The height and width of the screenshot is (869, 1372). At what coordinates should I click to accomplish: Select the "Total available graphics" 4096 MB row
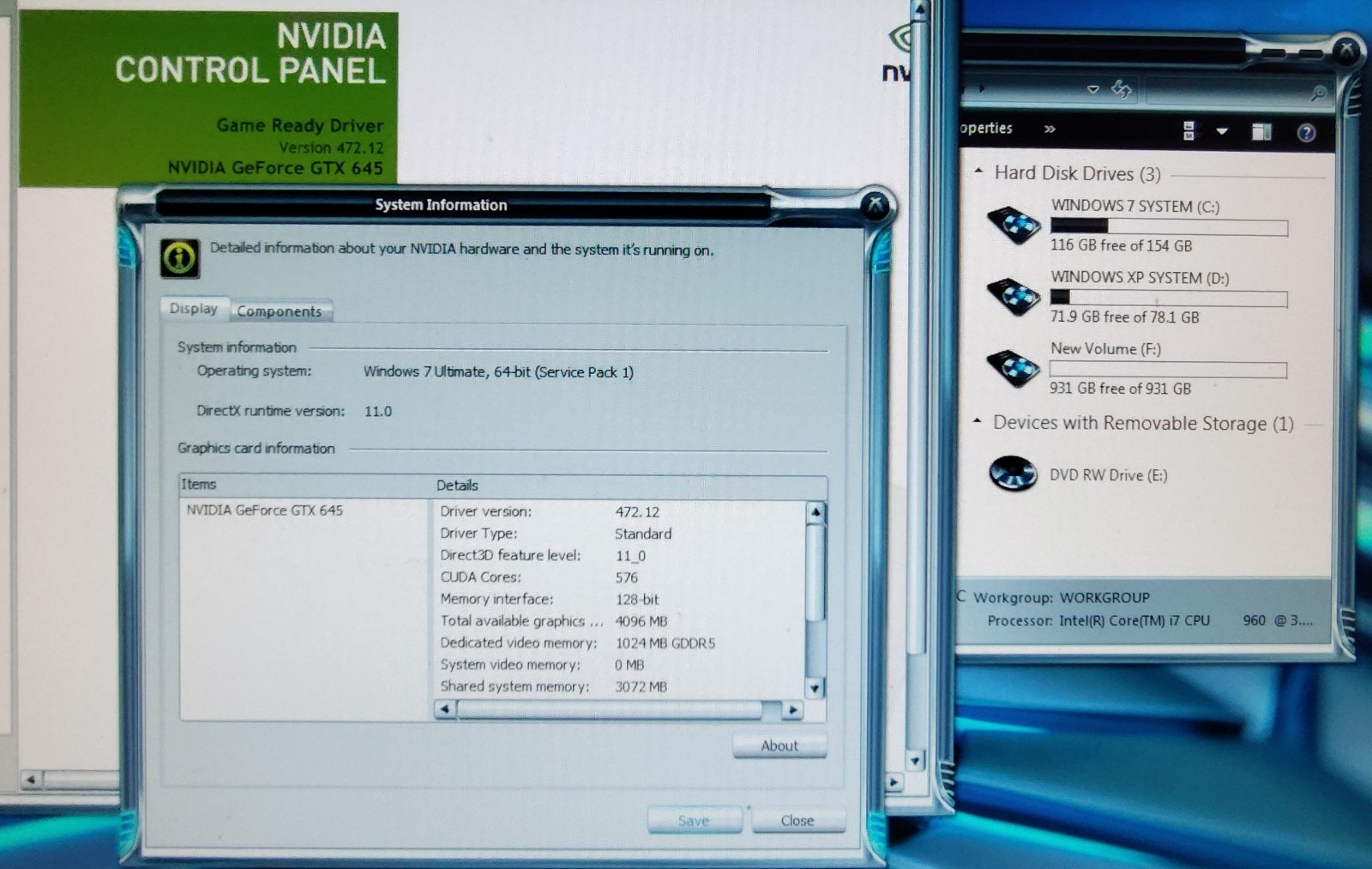[x=553, y=621]
